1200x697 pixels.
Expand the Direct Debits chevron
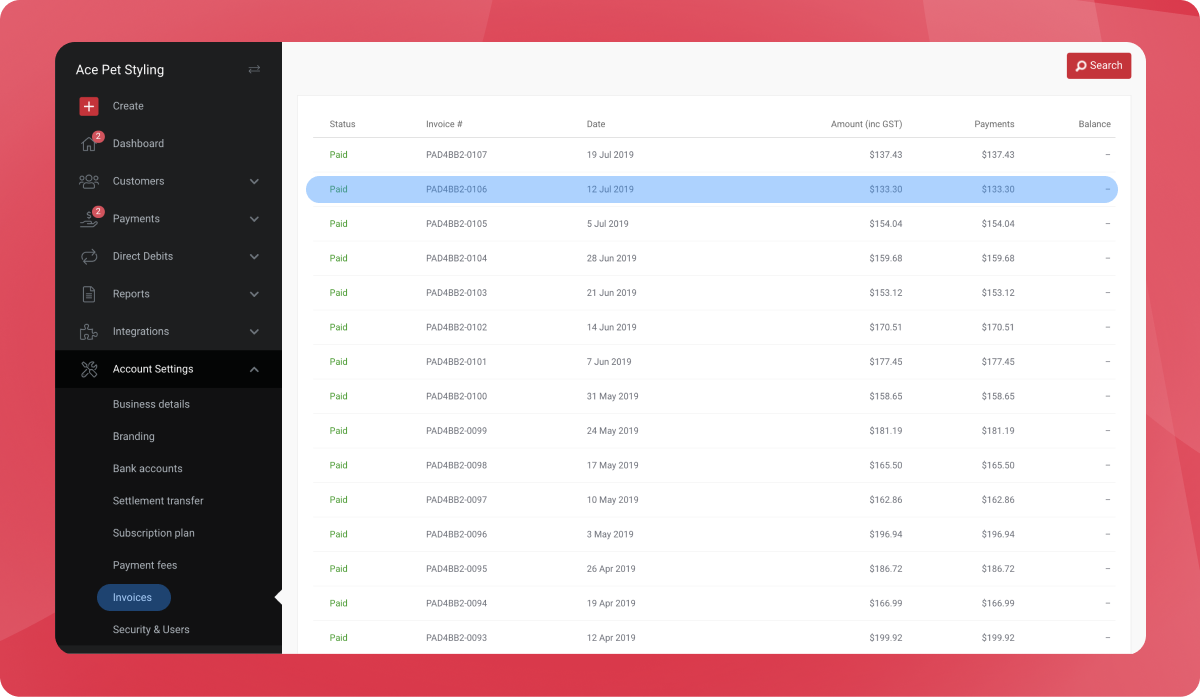coord(254,256)
